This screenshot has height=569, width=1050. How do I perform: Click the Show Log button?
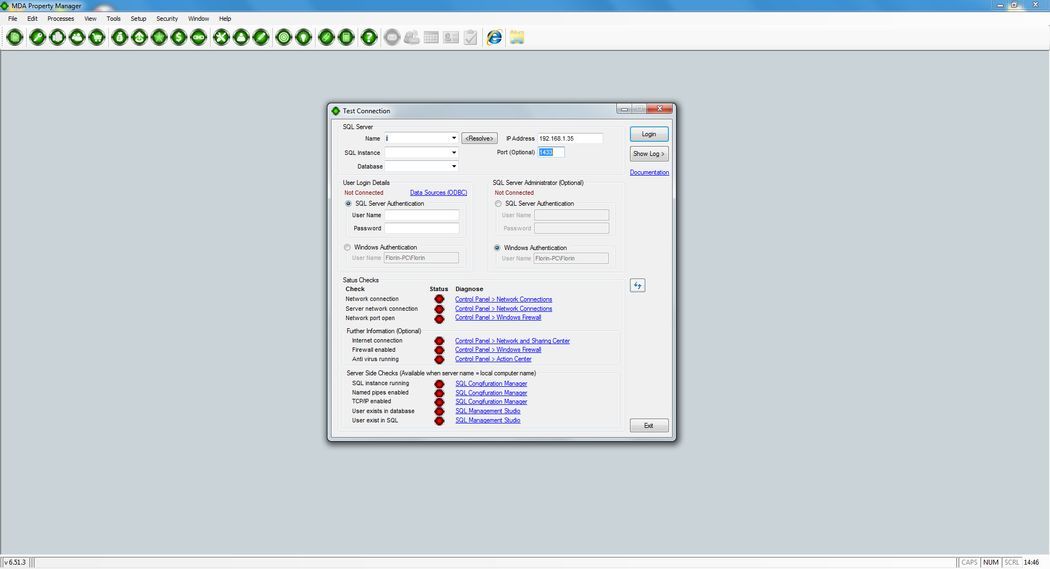649,154
